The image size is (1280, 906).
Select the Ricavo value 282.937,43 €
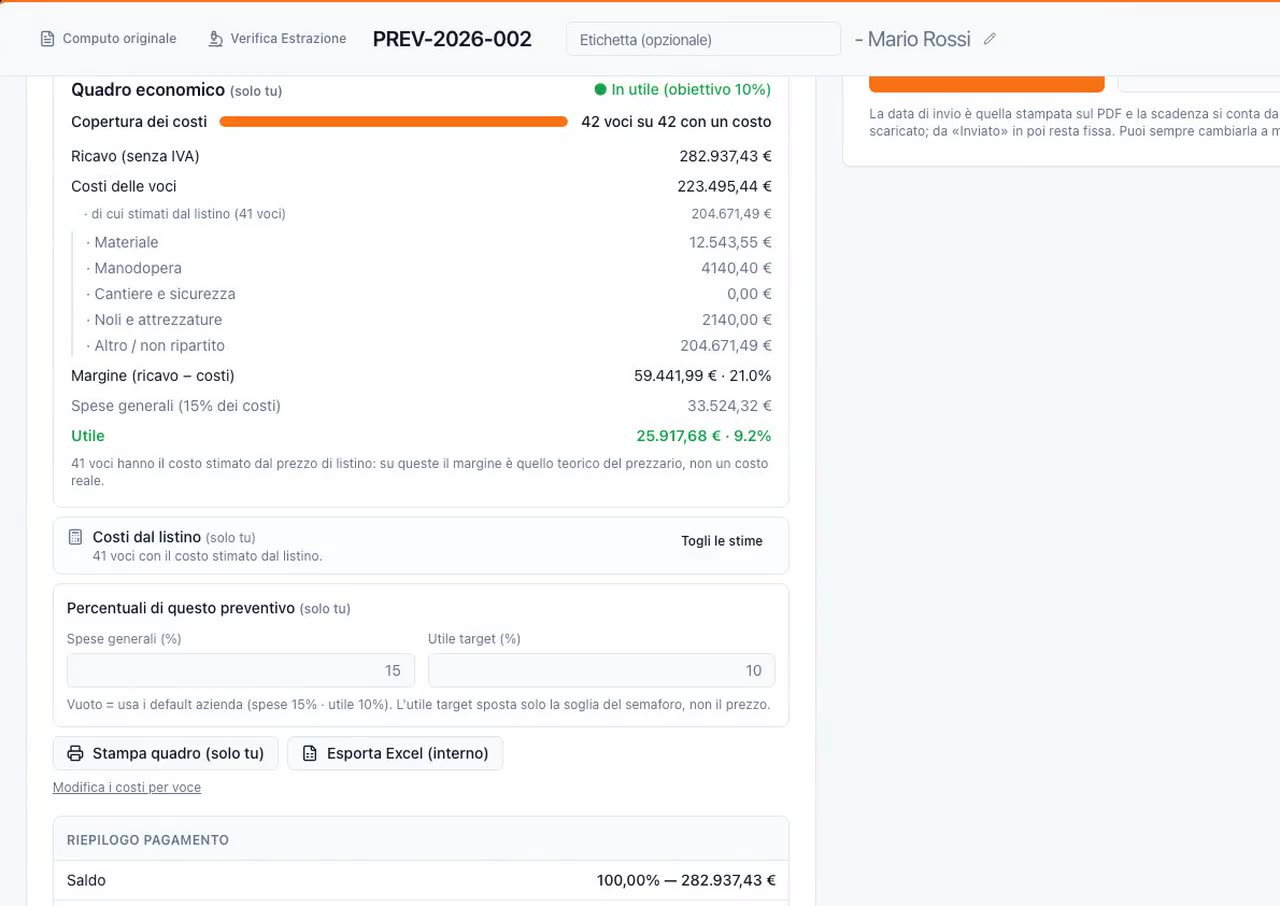[725, 156]
